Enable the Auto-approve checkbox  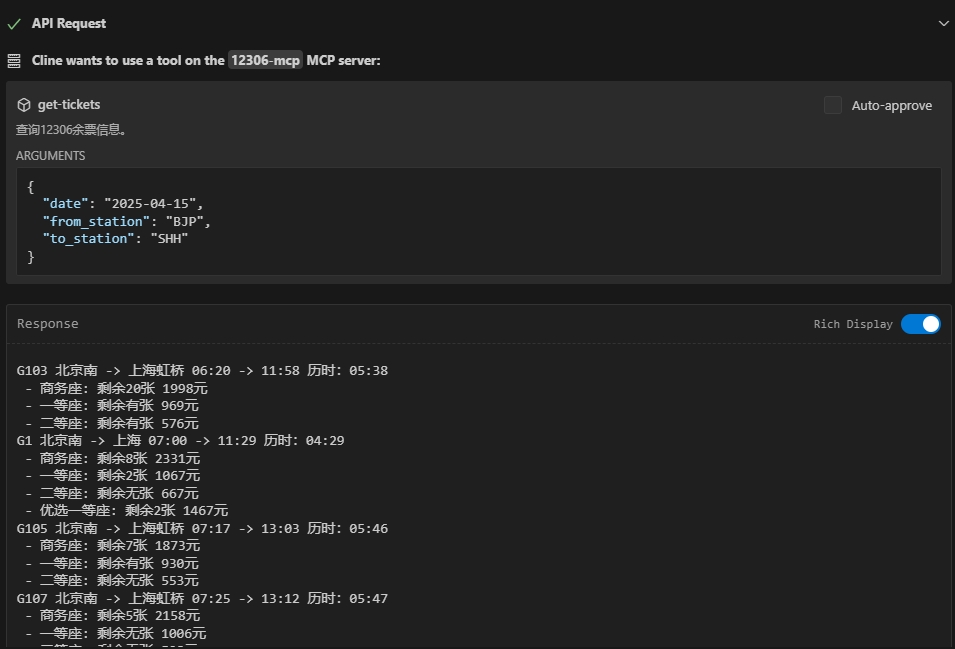833,105
